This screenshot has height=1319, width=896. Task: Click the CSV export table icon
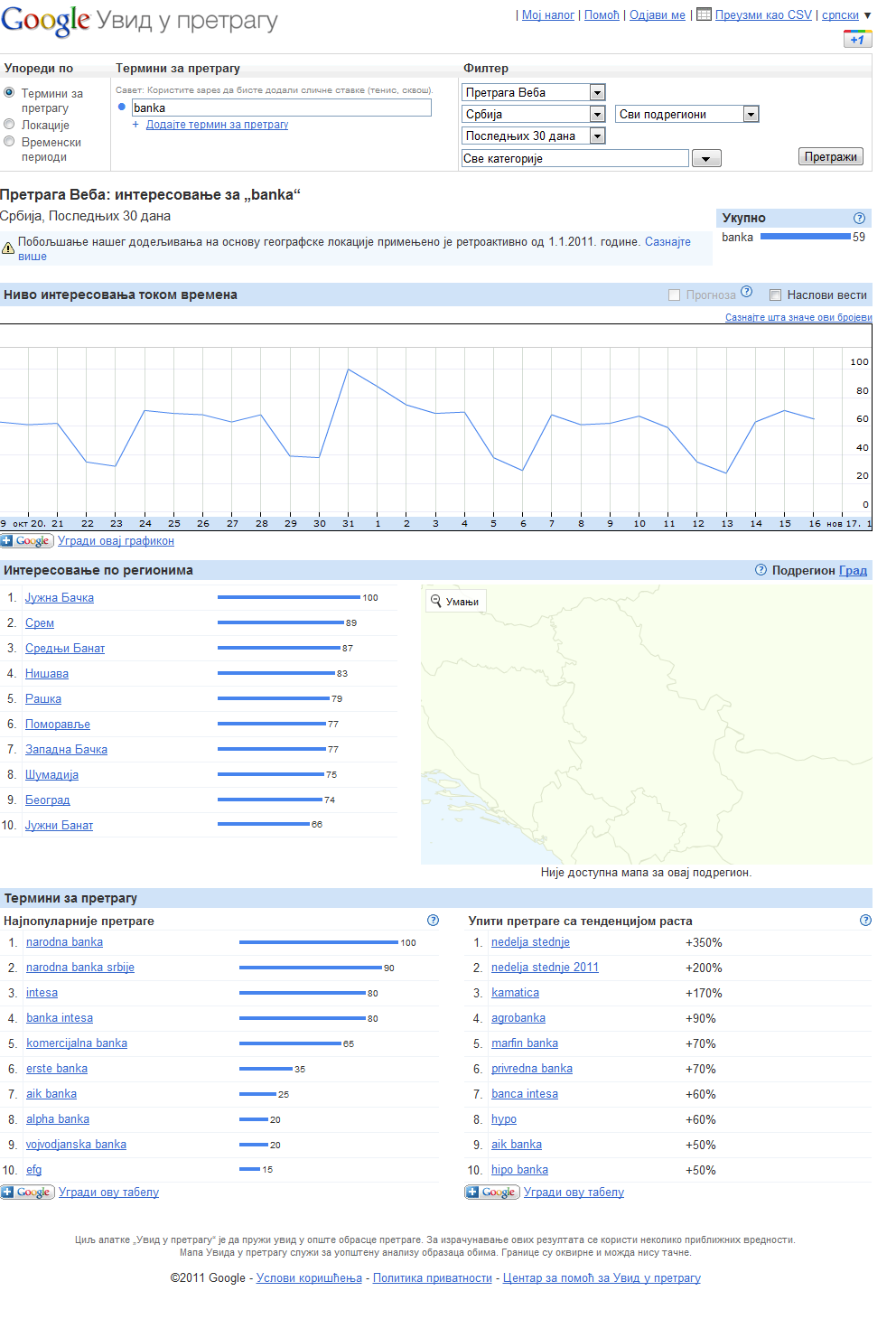pyautogui.click(x=704, y=14)
